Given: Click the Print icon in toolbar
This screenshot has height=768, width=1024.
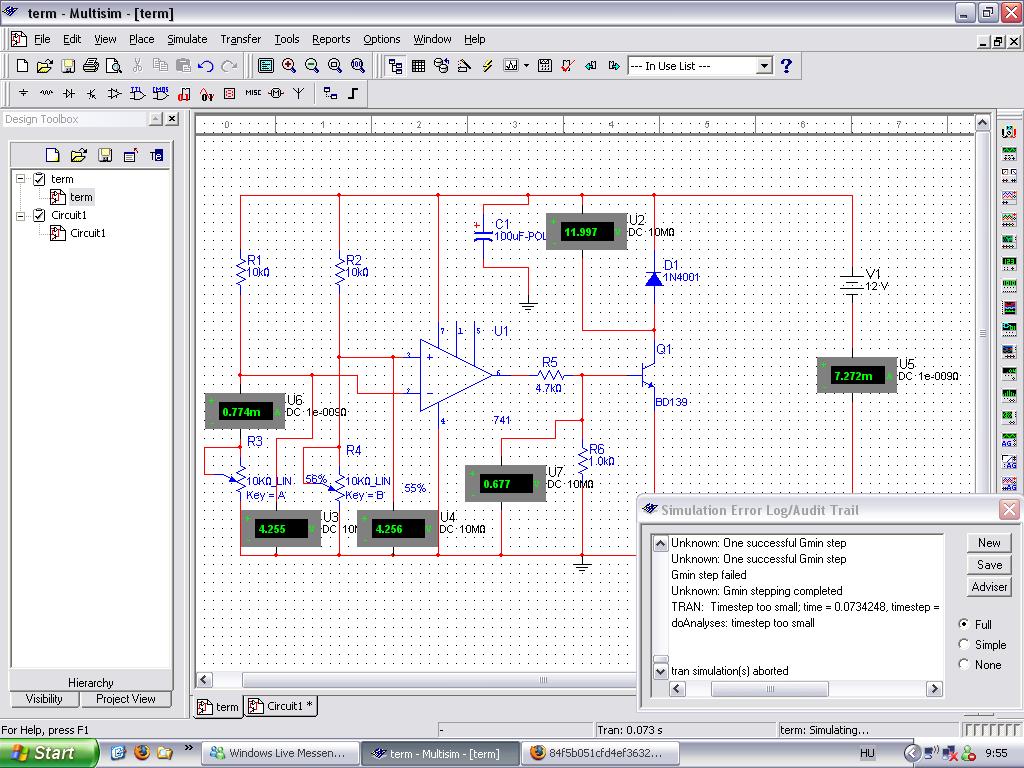Looking at the screenshot, I should pos(91,66).
